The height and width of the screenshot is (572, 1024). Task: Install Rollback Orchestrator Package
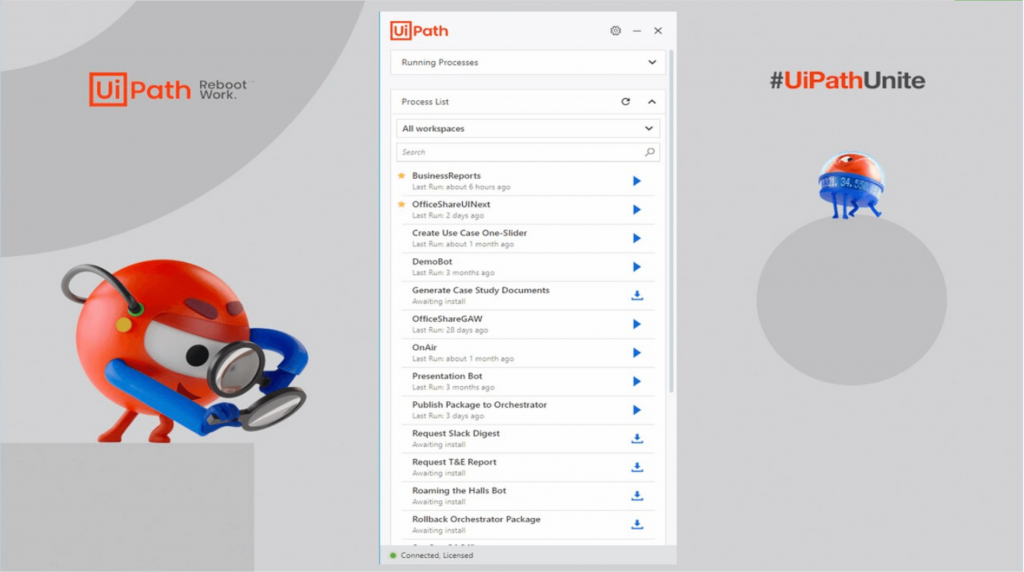click(x=637, y=524)
